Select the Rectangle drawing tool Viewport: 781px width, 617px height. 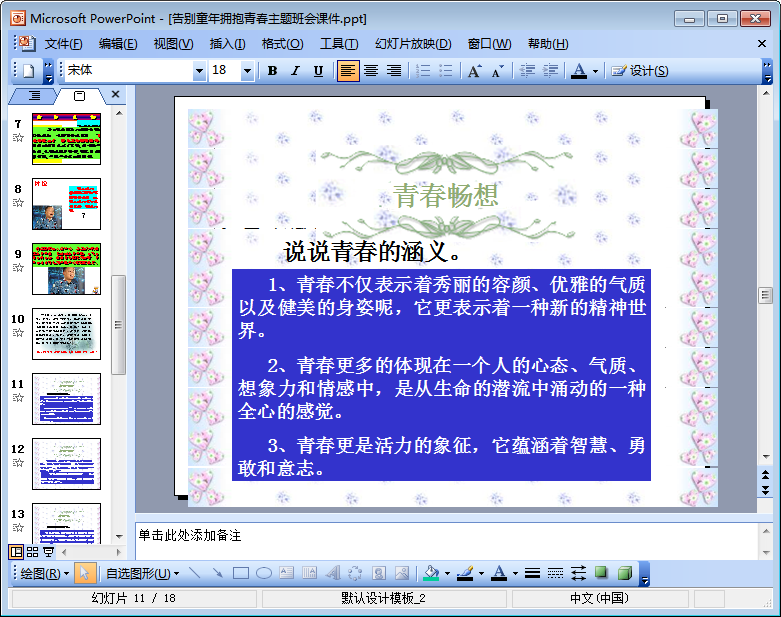[241, 574]
